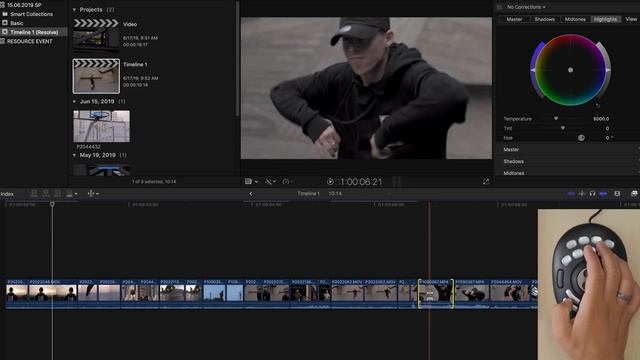Switch to the Shadows color wheel tab

(544, 19)
